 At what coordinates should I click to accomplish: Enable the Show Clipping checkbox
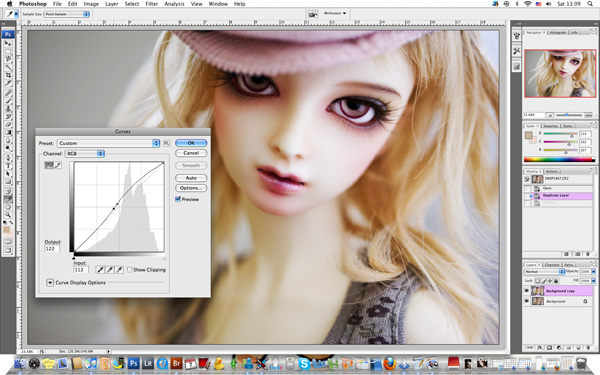tap(129, 270)
